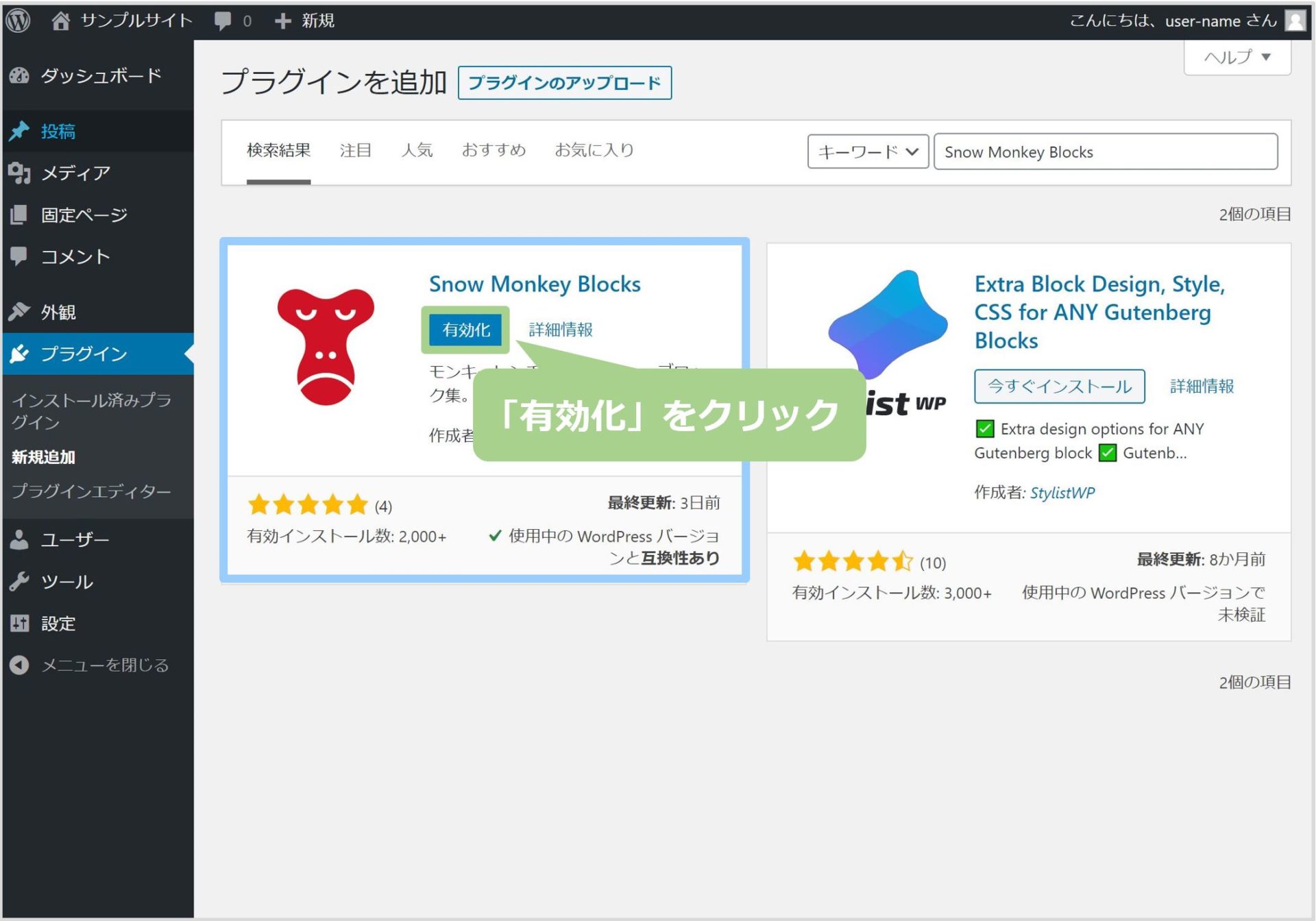Click the StylistWP author link
1316x921 pixels.
point(1061,492)
